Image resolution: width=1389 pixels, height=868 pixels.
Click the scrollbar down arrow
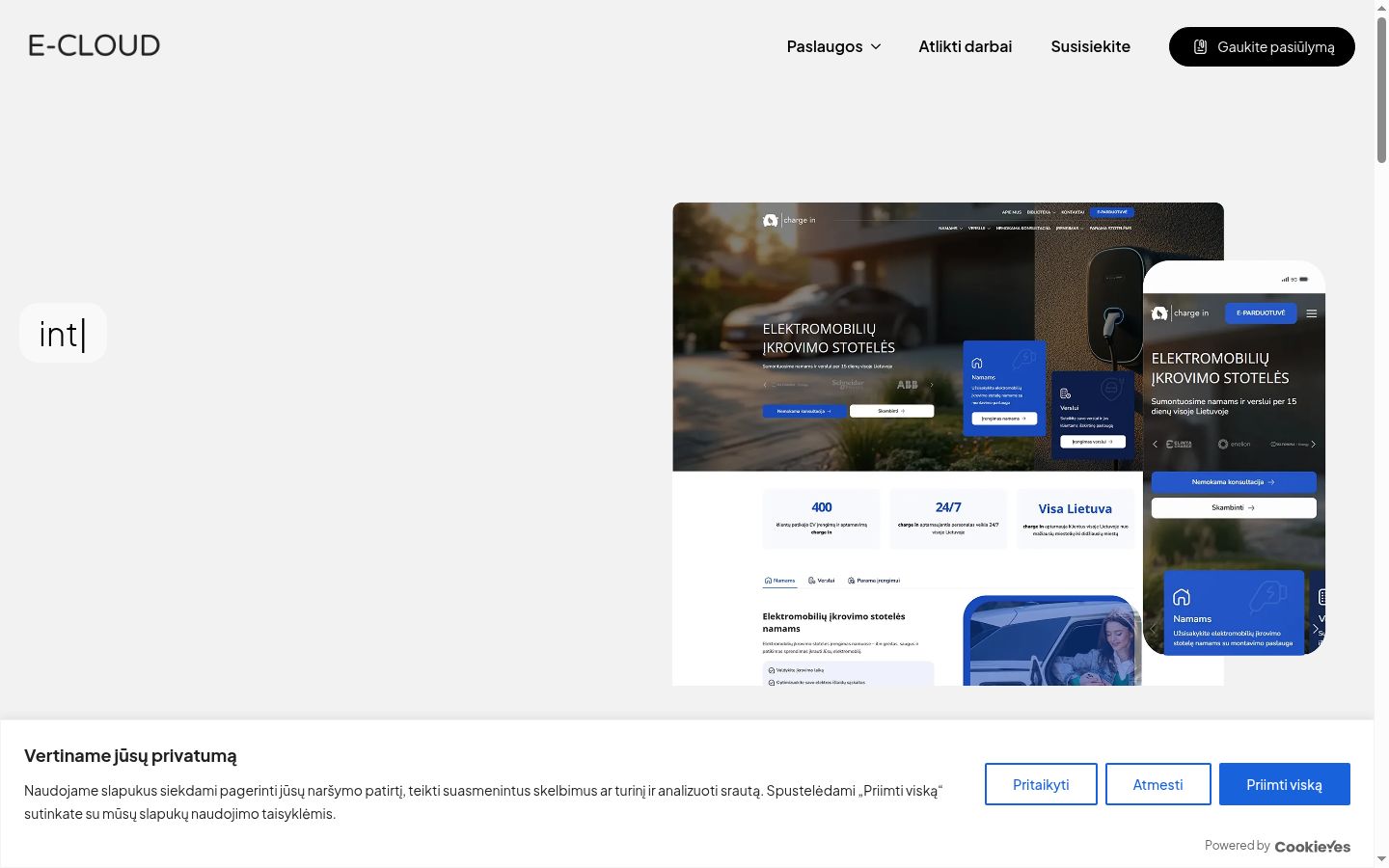tap(1381, 859)
